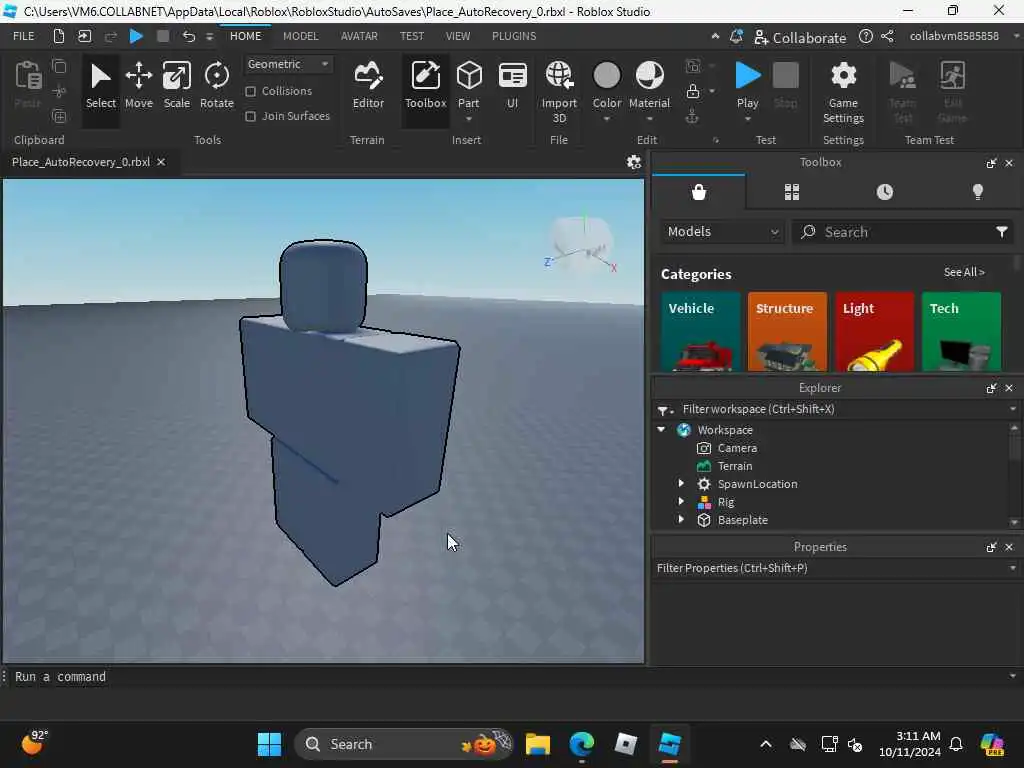Open the FILE menu
Image resolution: width=1024 pixels, height=768 pixels.
(x=24, y=36)
